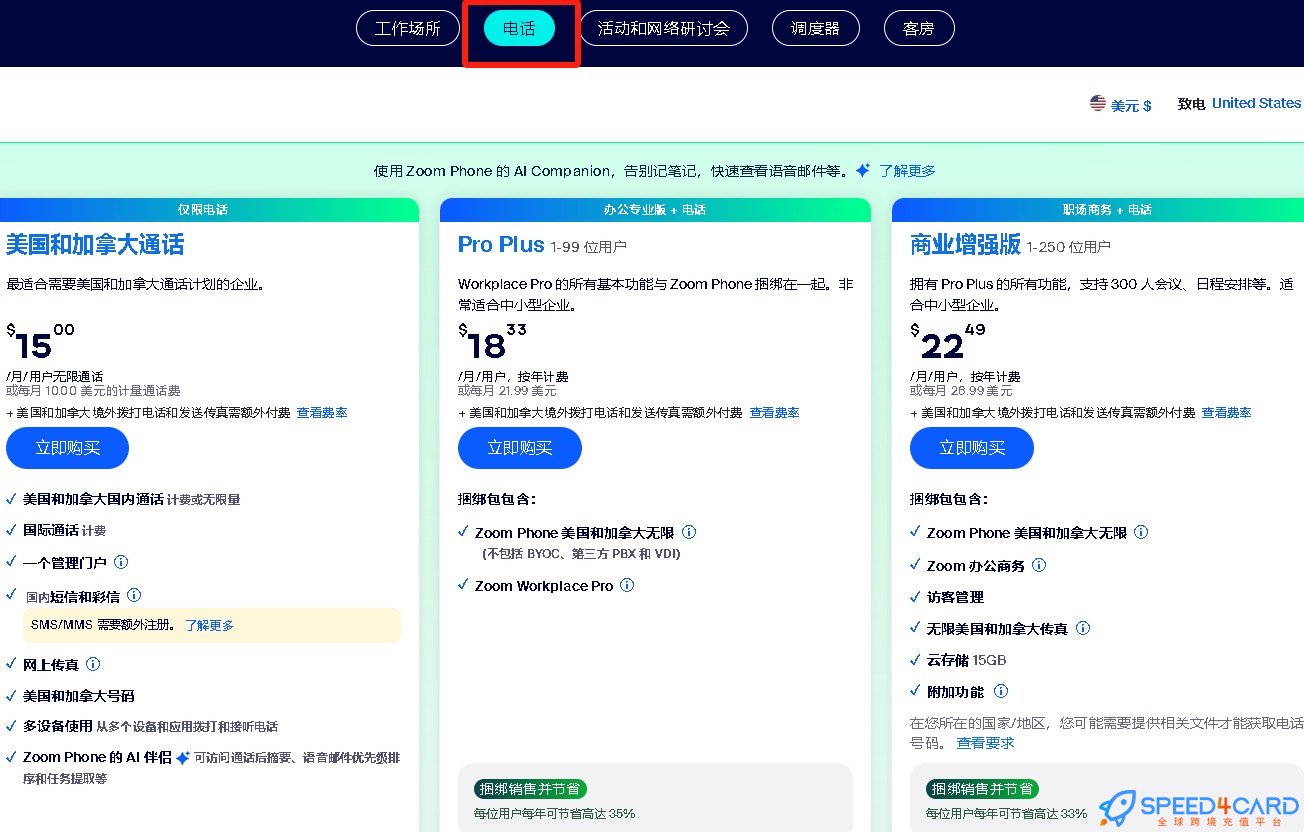Open the 查看要求 link
The height and width of the screenshot is (832, 1304).
(985, 743)
